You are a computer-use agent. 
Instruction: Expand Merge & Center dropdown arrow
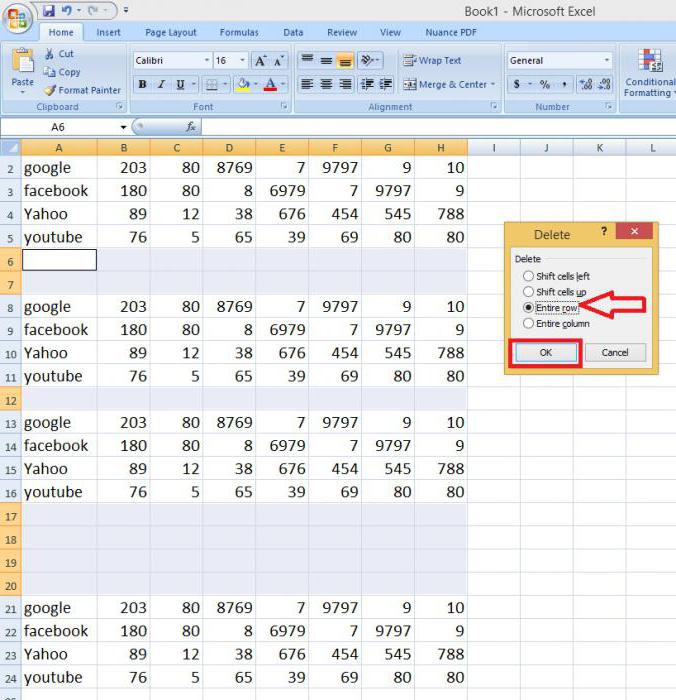coord(493,84)
